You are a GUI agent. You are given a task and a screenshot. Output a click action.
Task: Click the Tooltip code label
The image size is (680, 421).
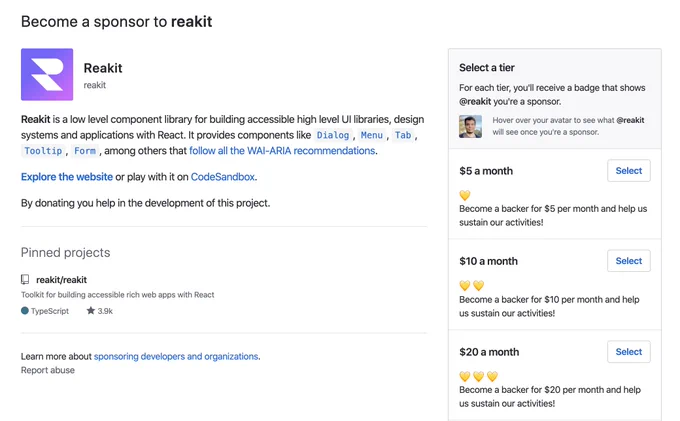click(x=43, y=151)
